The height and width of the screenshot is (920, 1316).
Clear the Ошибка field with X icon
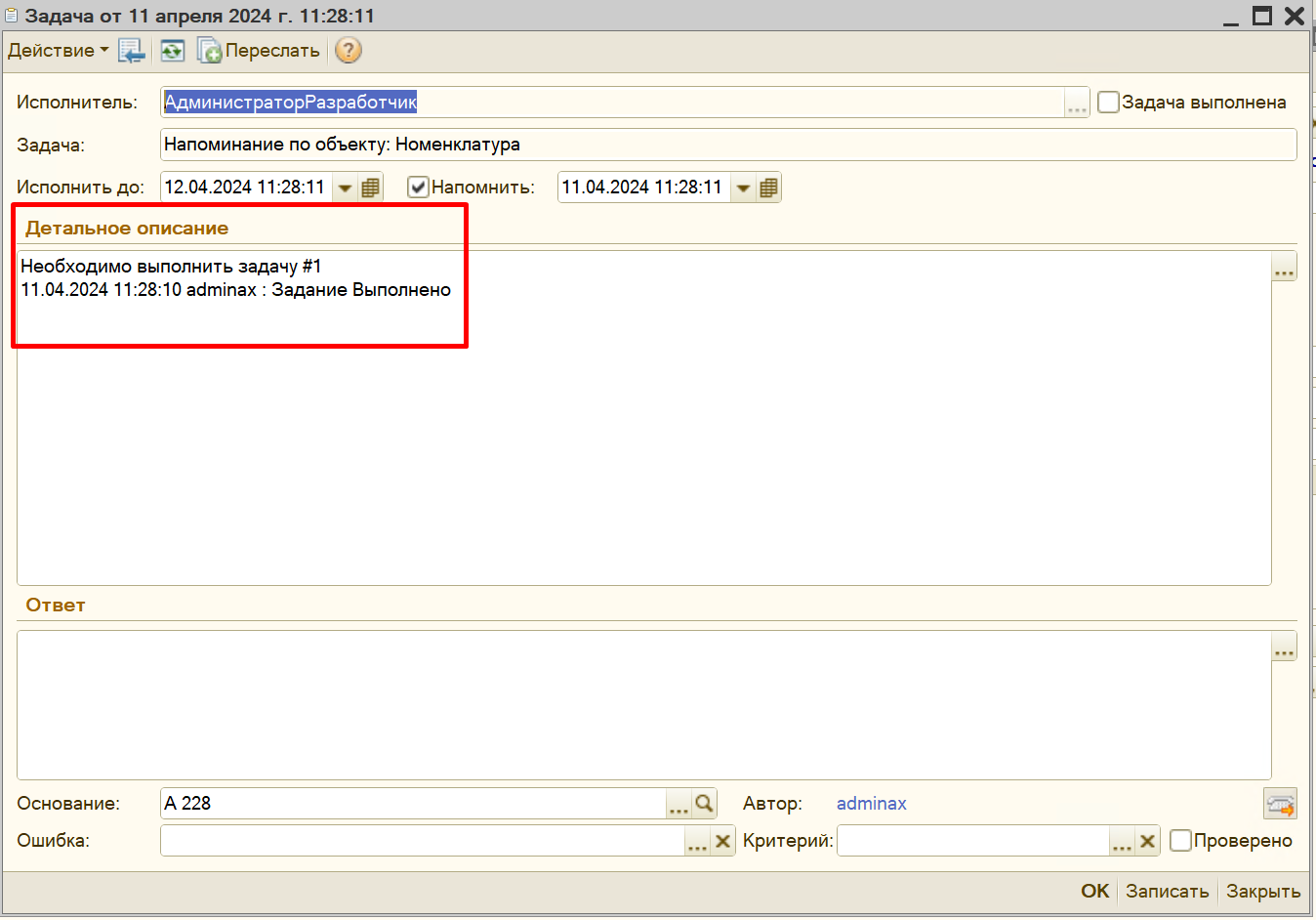pyautogui.click(x=722, y=841)
